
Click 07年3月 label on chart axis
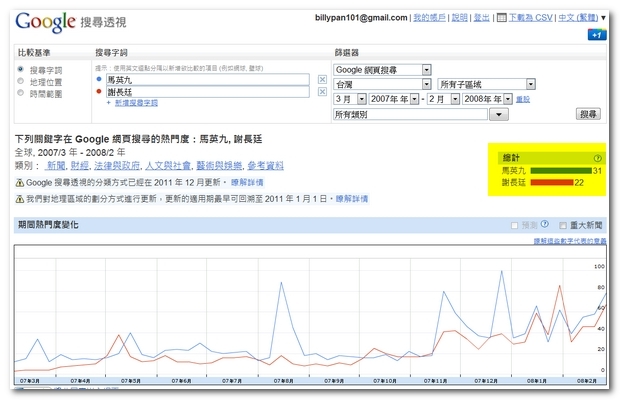pos(30,381)
